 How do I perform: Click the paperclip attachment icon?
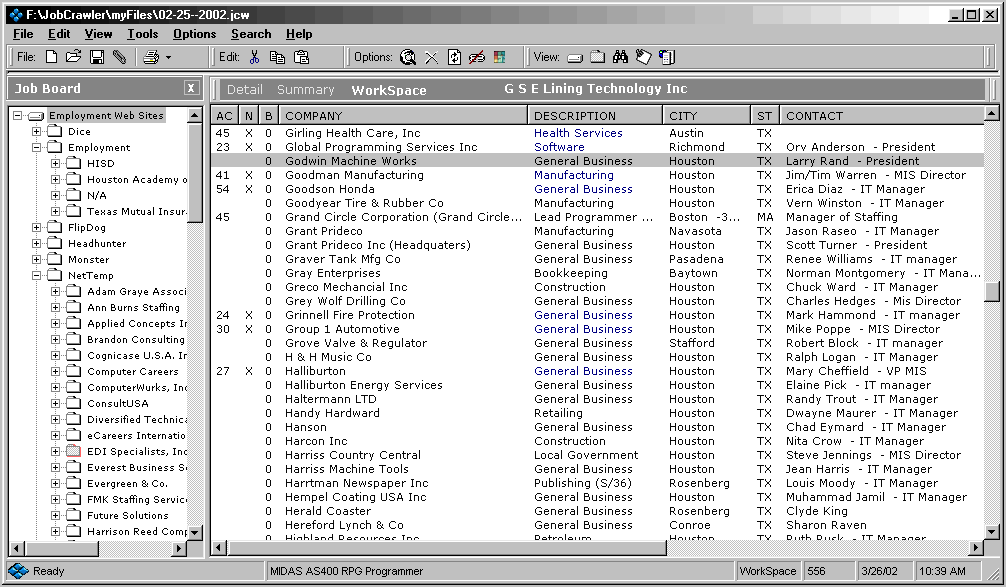click(120, 57)
